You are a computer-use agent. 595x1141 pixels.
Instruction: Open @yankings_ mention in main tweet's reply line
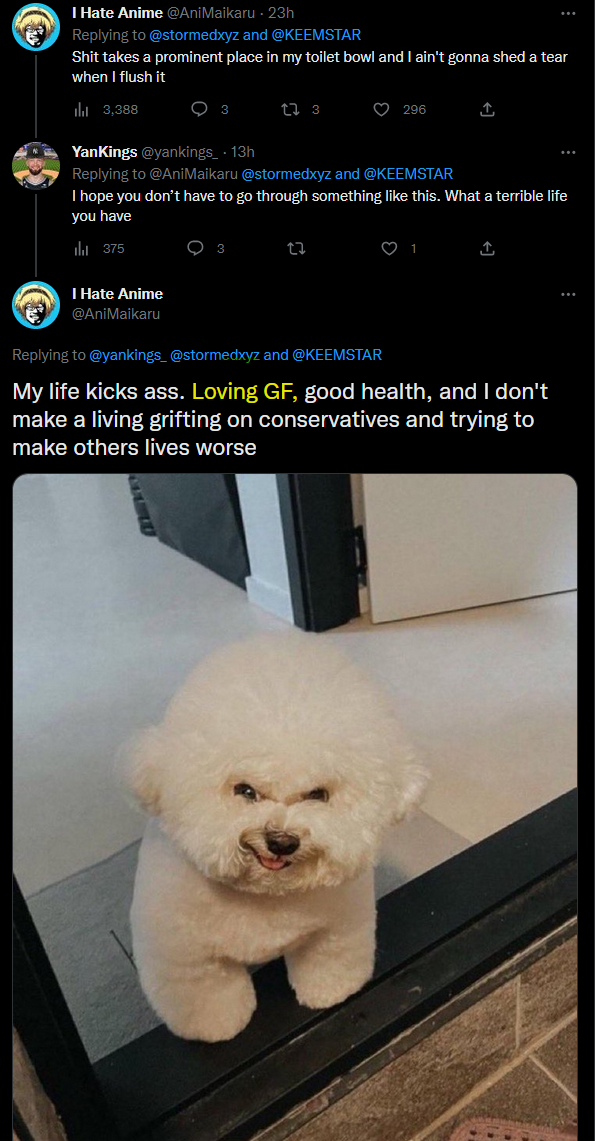coord(128,355)
